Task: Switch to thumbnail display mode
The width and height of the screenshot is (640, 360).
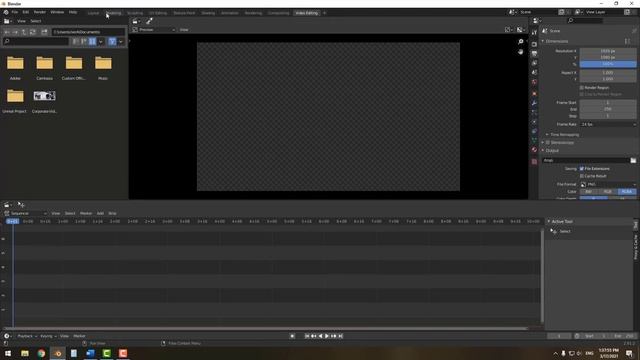Action: click(93, 41)
